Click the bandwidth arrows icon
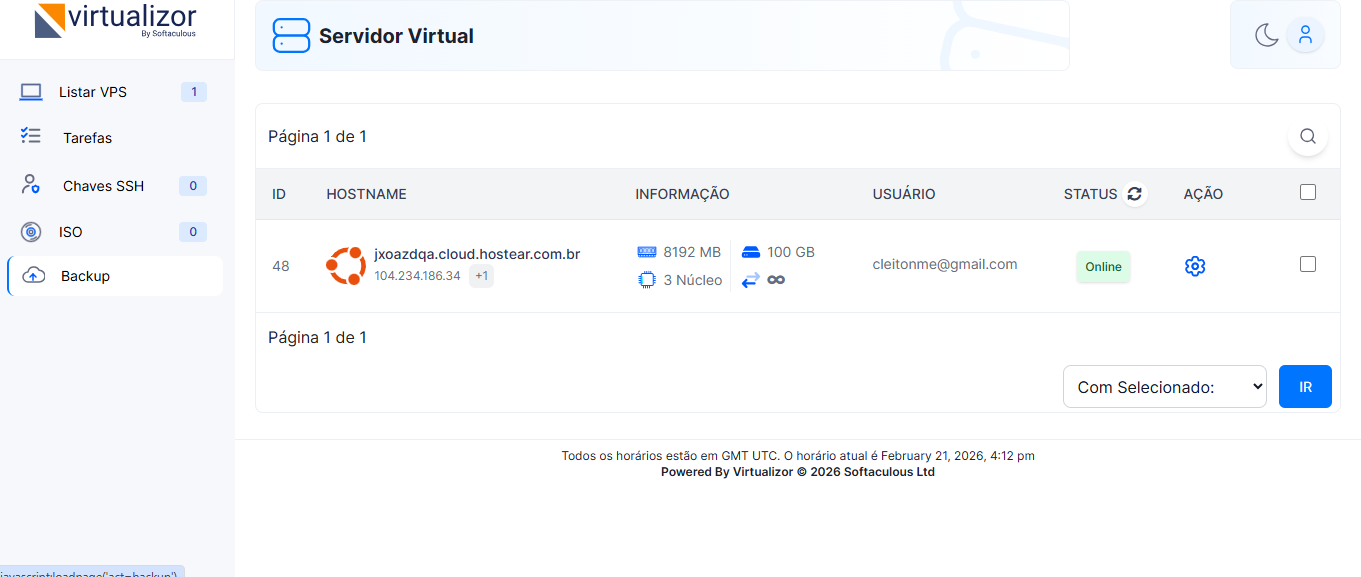 (750, 280)
